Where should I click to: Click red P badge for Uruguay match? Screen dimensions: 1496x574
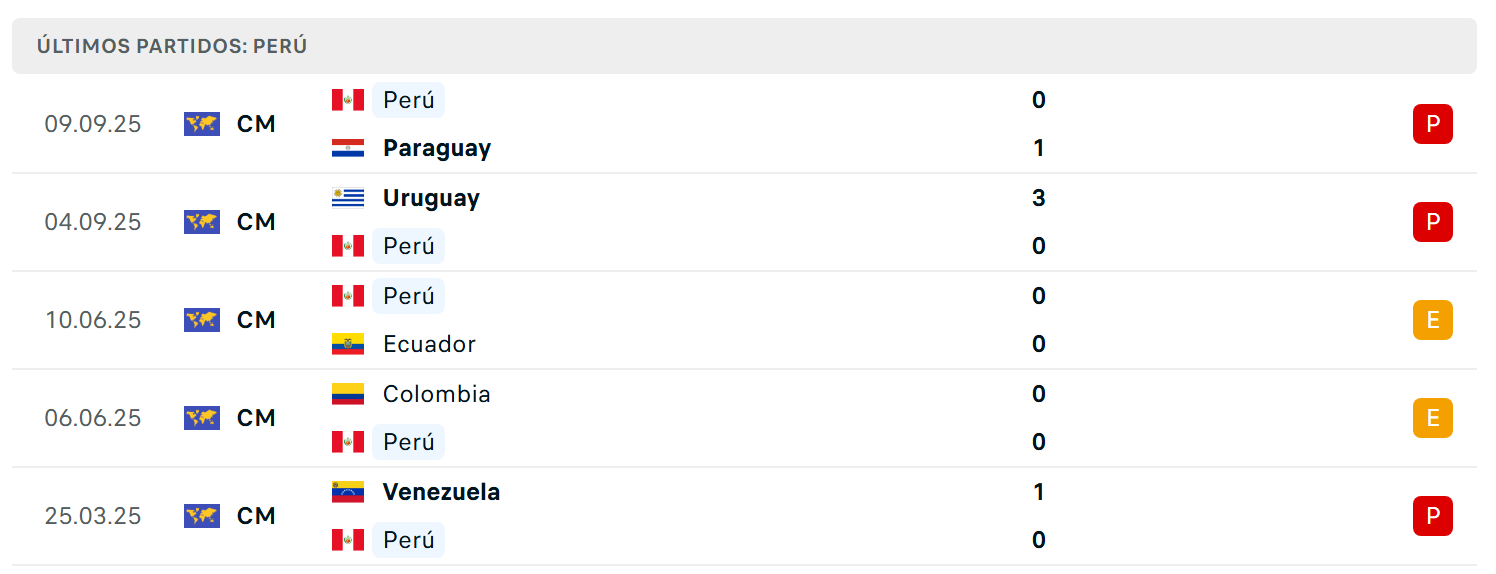(x=1432, y=222)
